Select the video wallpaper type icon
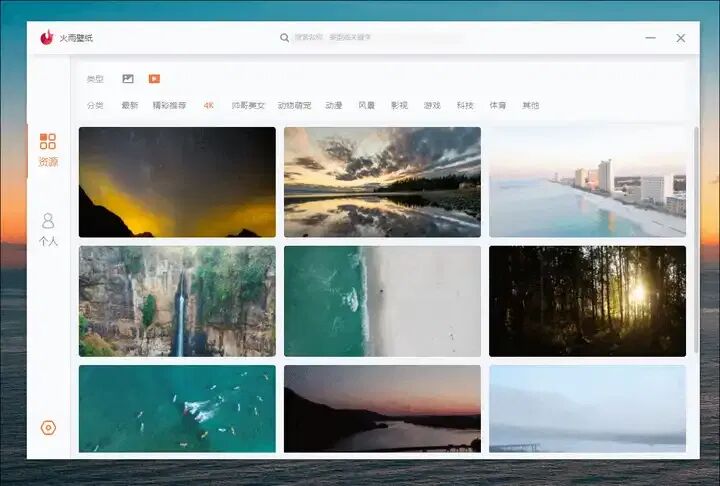The height and width of the screenshot is (486, 720). coord(154,79)
